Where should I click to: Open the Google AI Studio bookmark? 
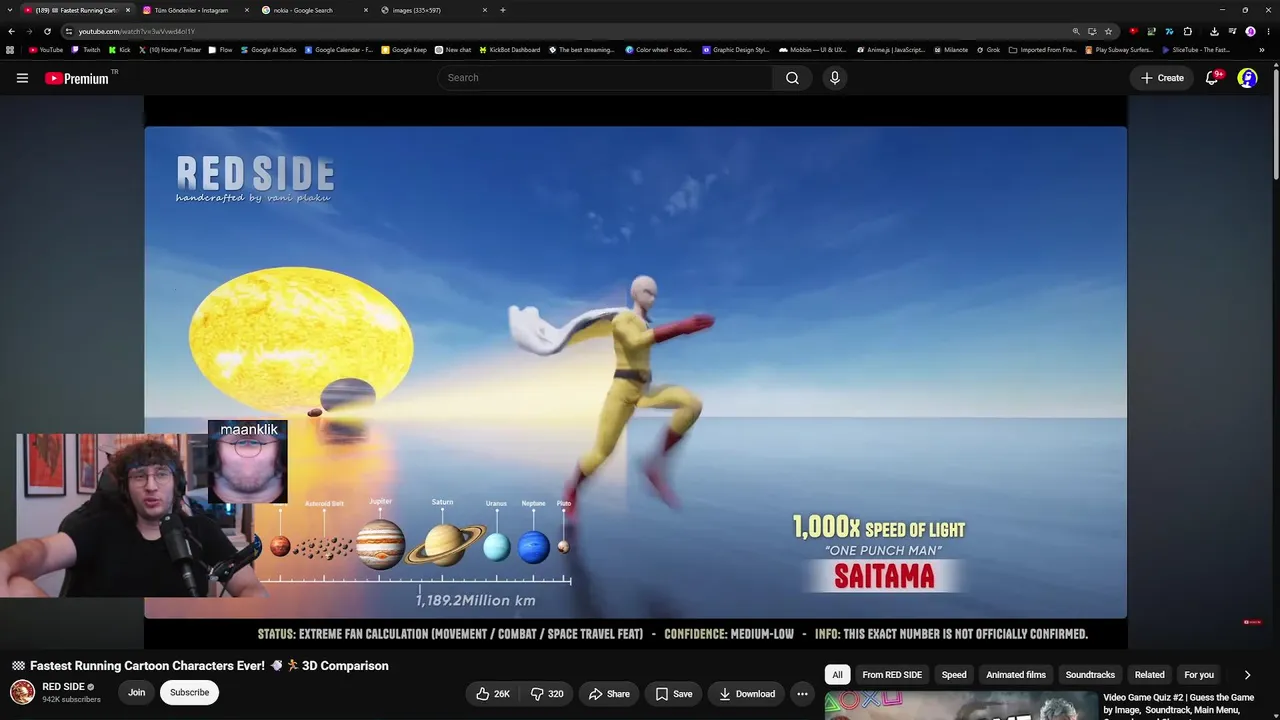click(268, 50)
